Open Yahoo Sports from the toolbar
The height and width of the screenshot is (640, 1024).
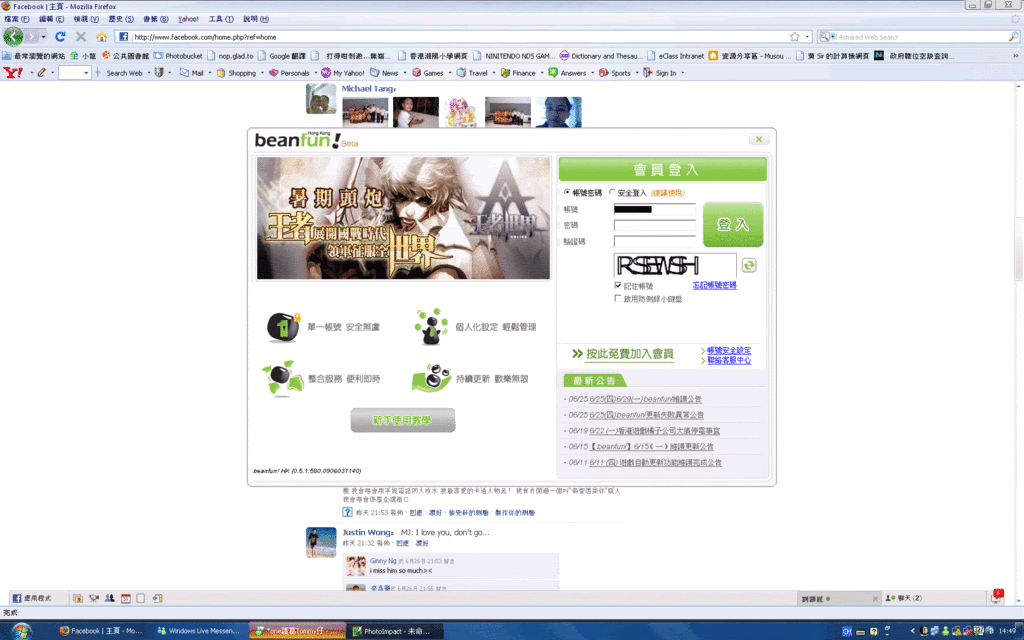615,73
